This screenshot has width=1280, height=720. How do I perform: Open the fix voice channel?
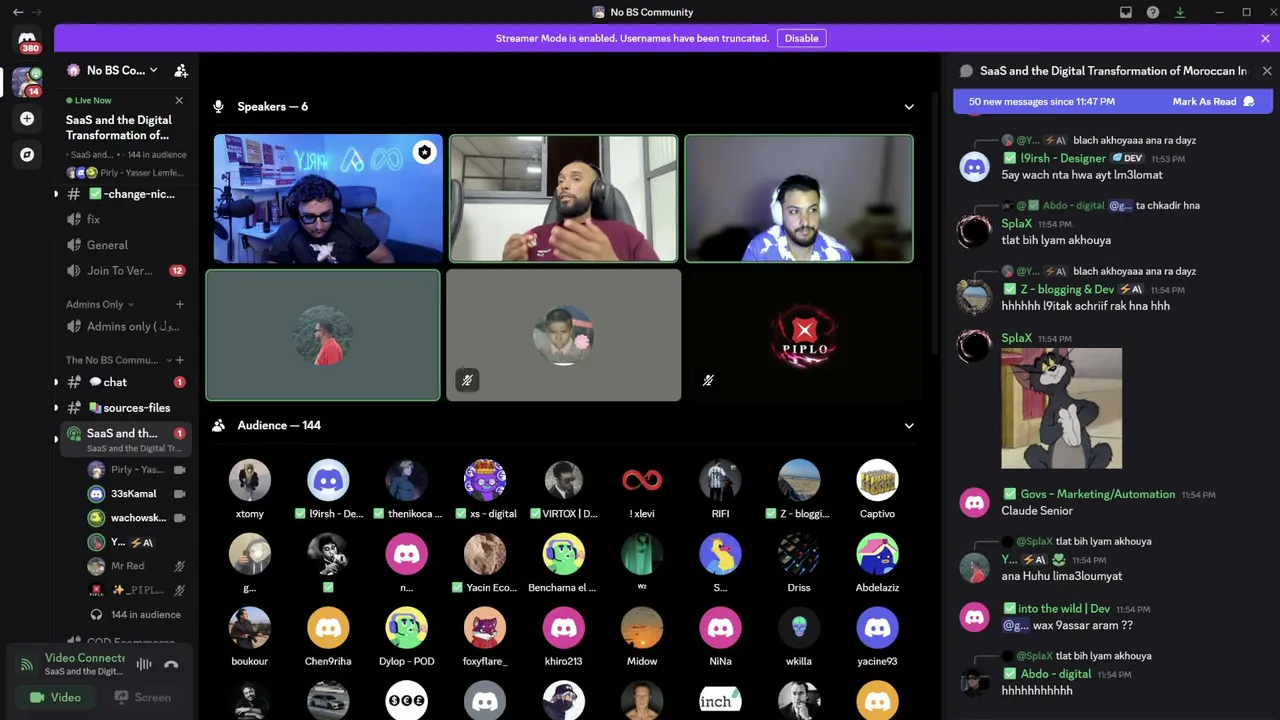pos(126,219)
